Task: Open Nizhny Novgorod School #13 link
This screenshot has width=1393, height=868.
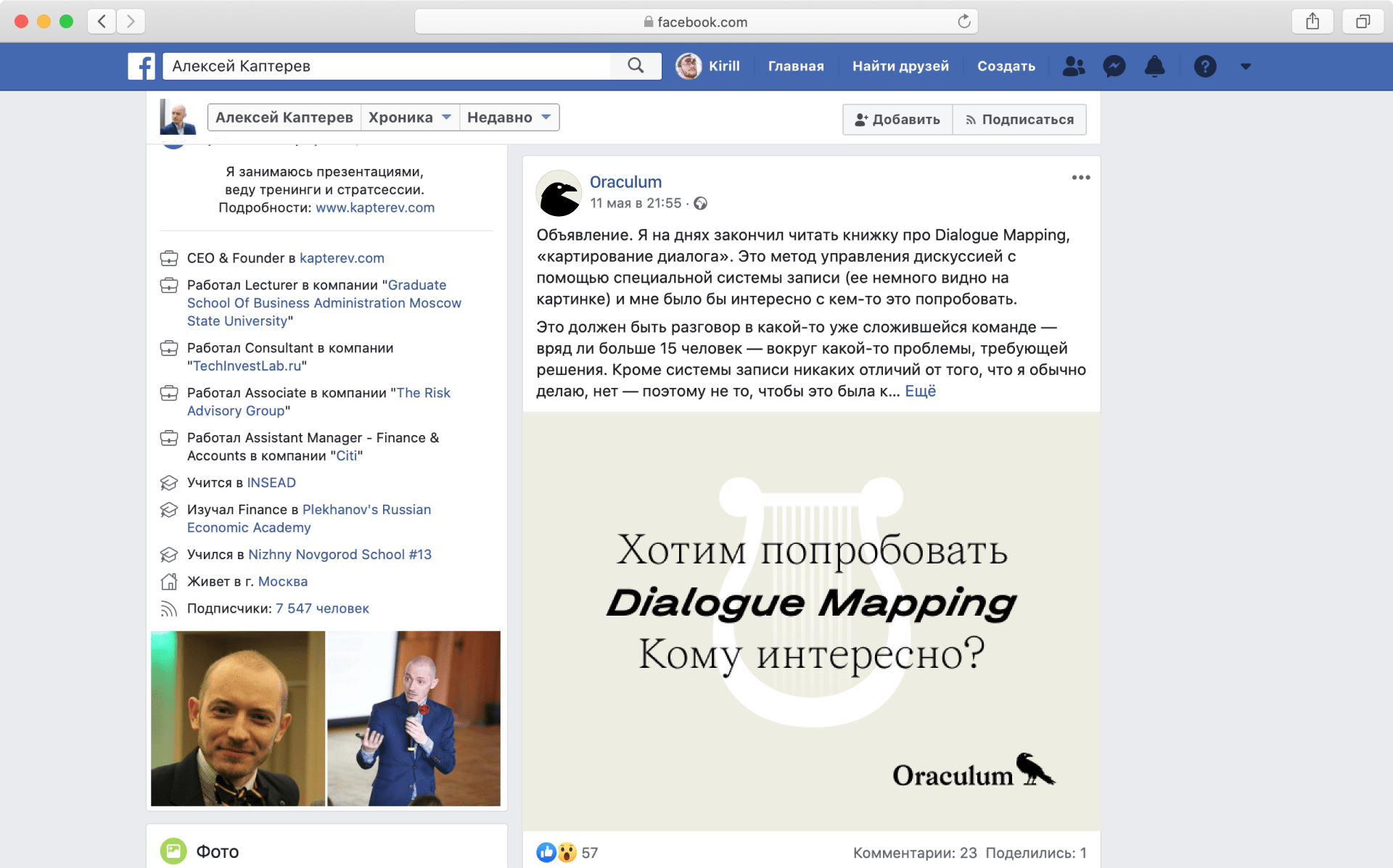Action: click(340, 555)
